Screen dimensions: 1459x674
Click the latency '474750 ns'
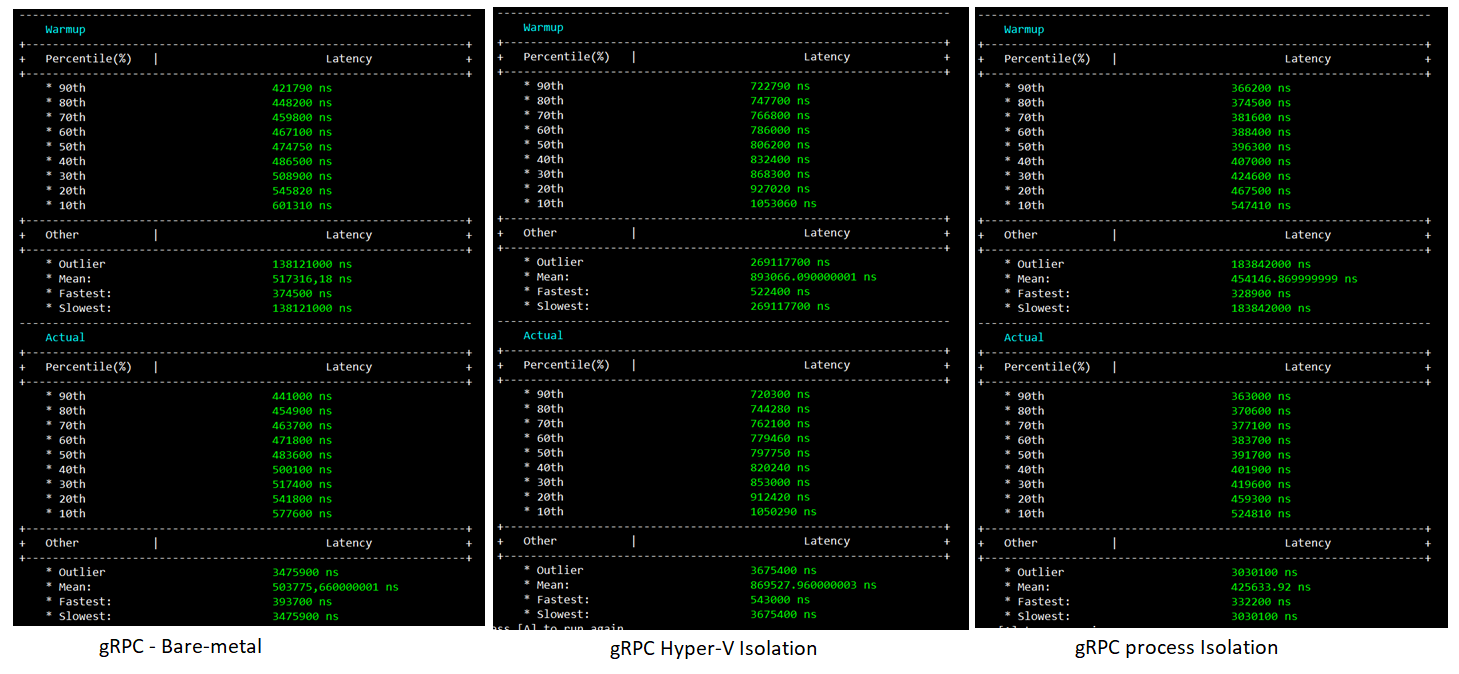pos(302,147)
